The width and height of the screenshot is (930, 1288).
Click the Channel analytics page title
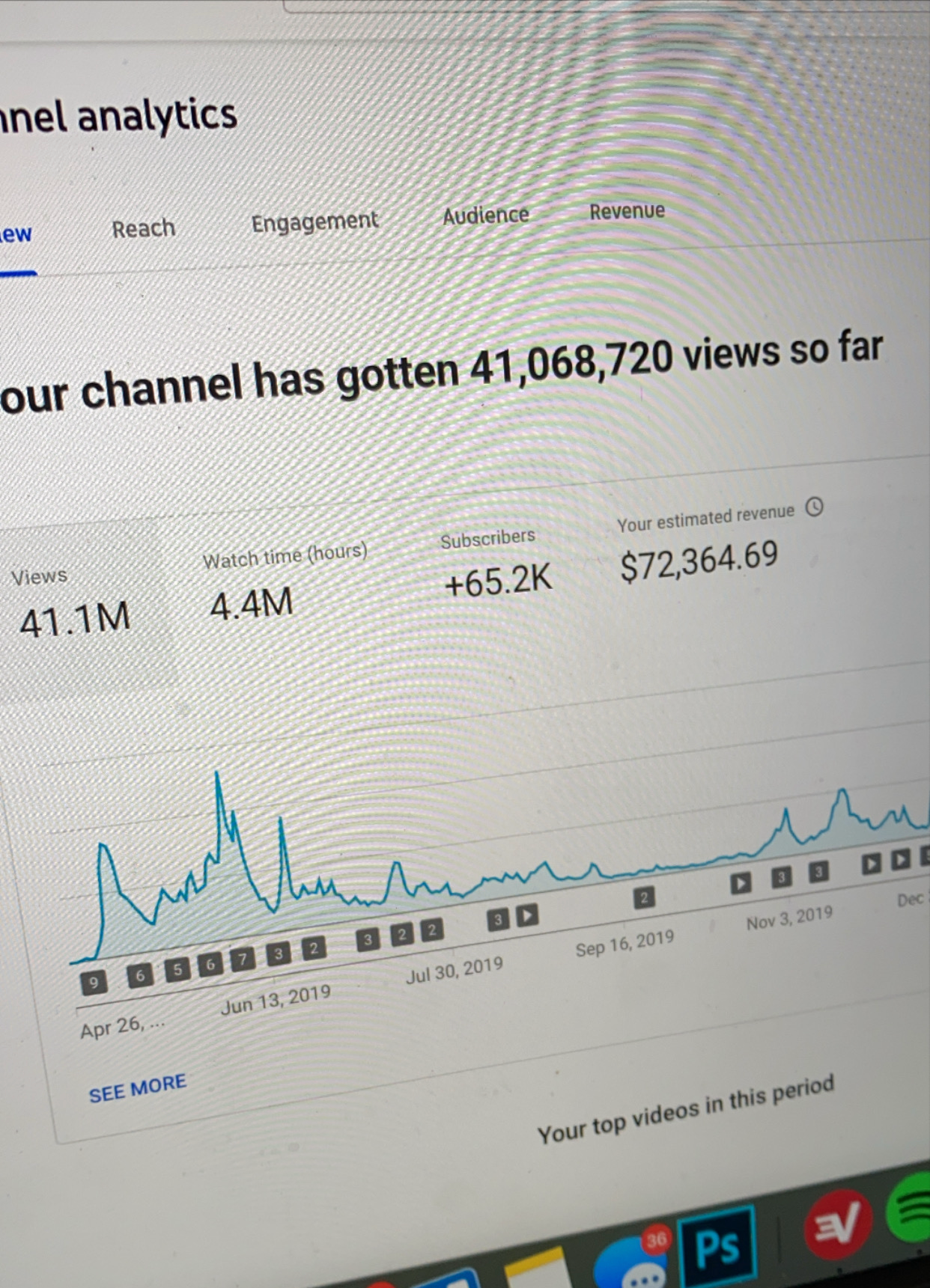tap(118, 117)
